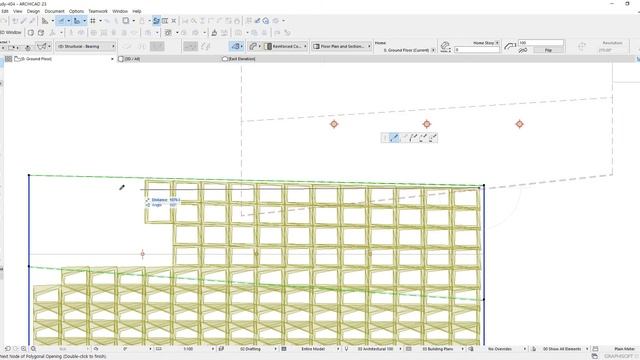Screen dimensions: 640x360
Task: Click the left orange diamond hotspot
Action: (x=334, y=124)
